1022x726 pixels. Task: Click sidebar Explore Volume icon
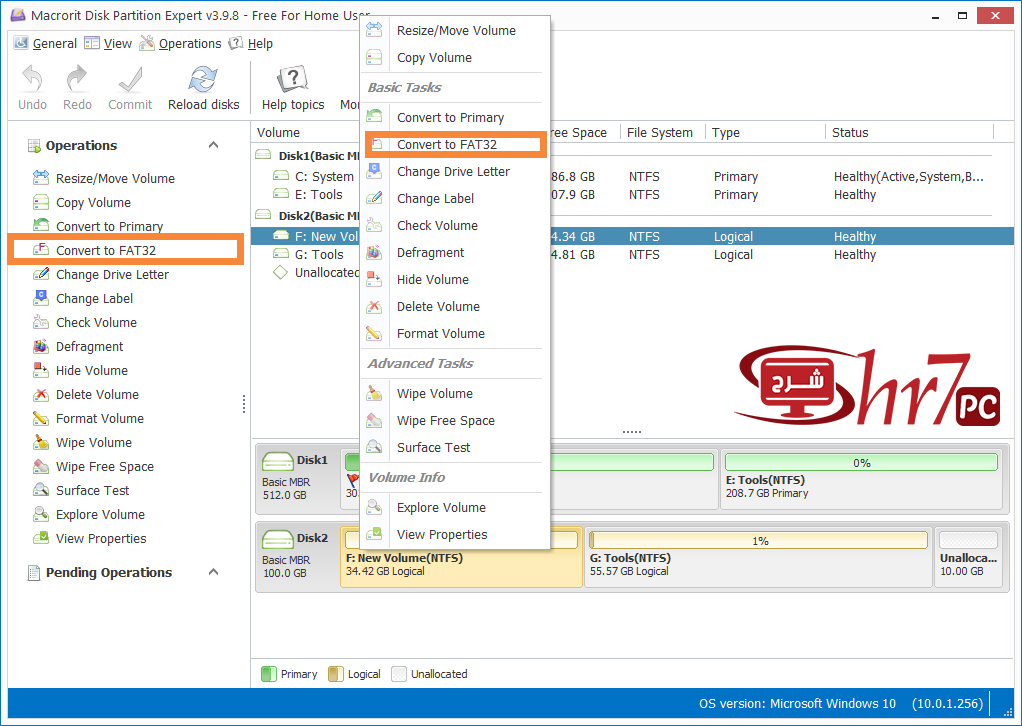point(40,514)
